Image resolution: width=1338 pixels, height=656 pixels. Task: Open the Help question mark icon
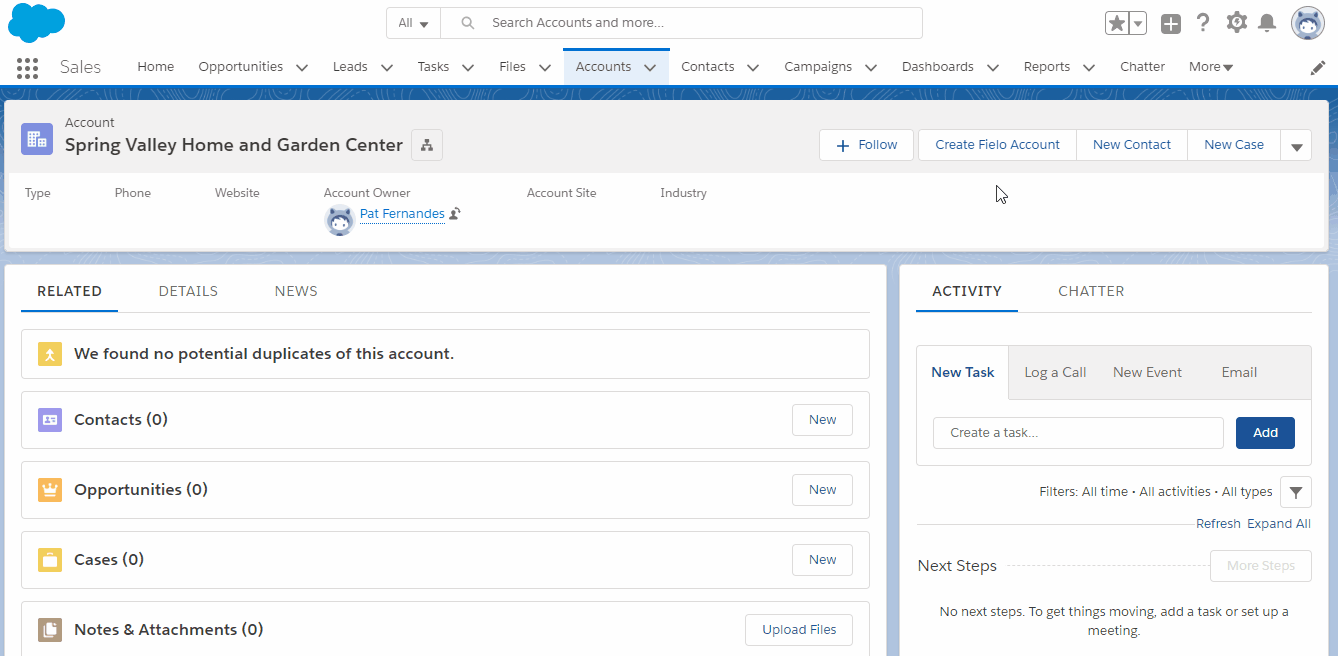pyautogui.click(x=1203, y=22)
